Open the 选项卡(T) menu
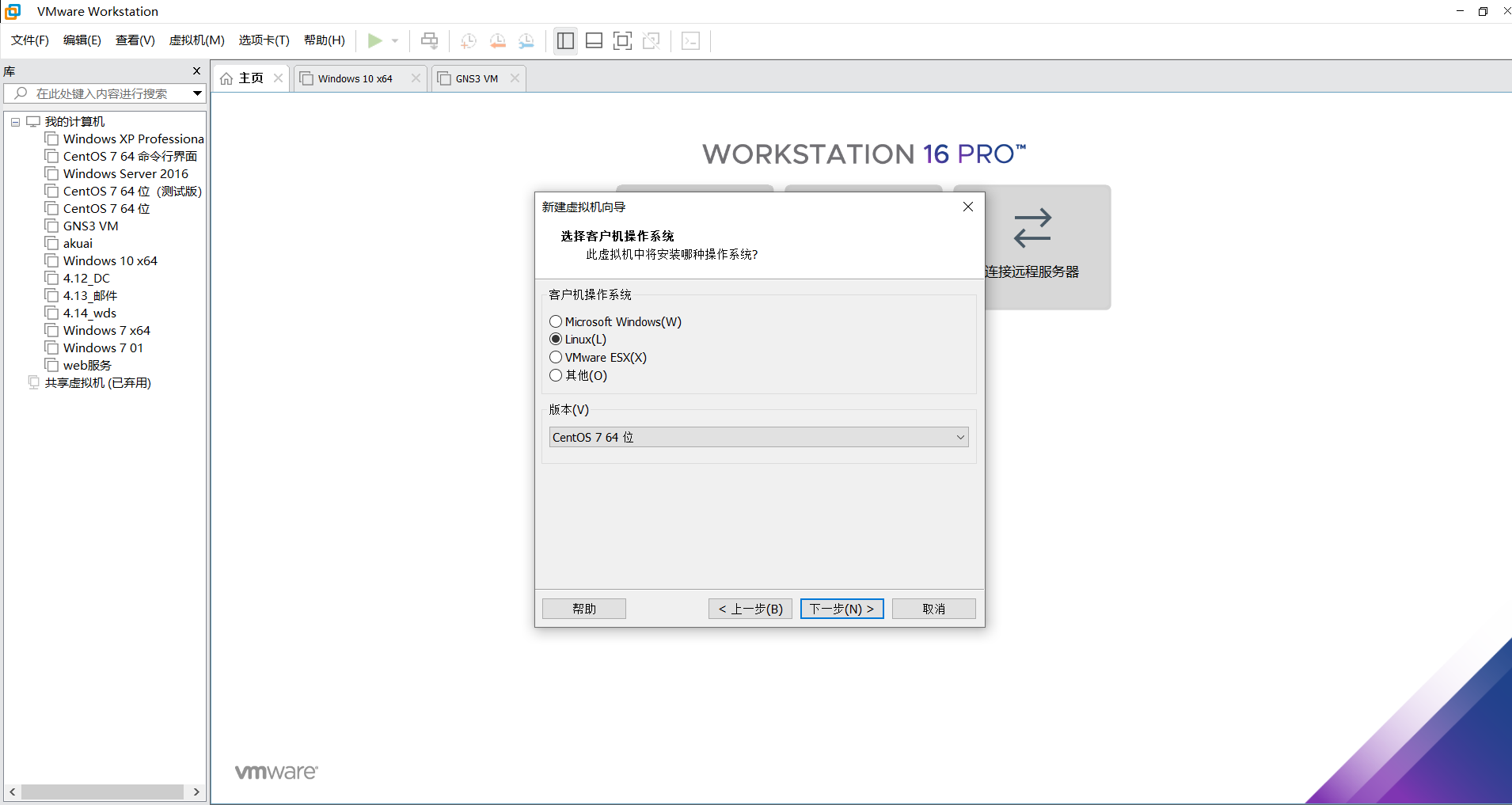The width and height of the screenshot is (1512, 805). point(264,40)
